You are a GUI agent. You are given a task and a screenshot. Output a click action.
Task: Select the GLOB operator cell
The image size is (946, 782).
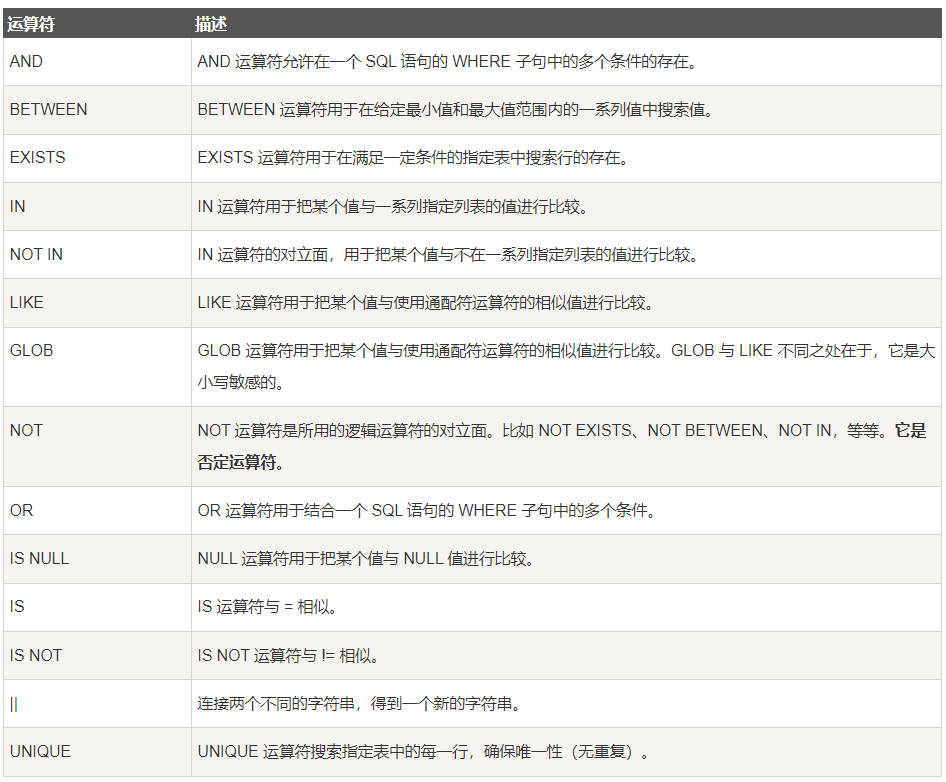[x=97, y=366]
